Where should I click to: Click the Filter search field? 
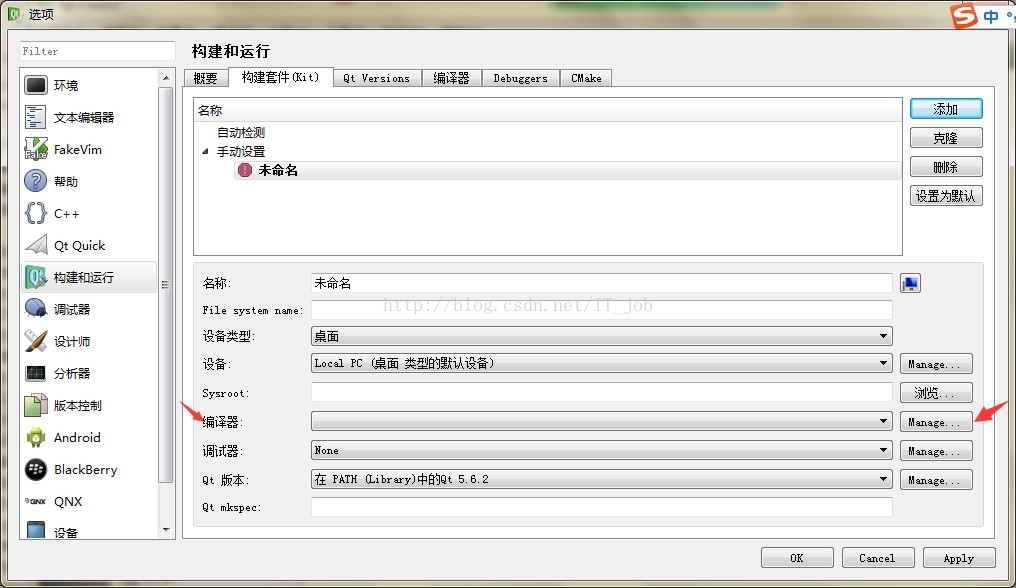coord(97,51)
